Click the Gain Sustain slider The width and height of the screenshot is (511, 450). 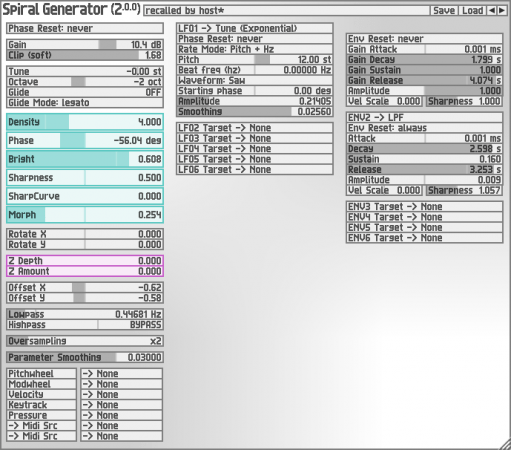[425, 70]
